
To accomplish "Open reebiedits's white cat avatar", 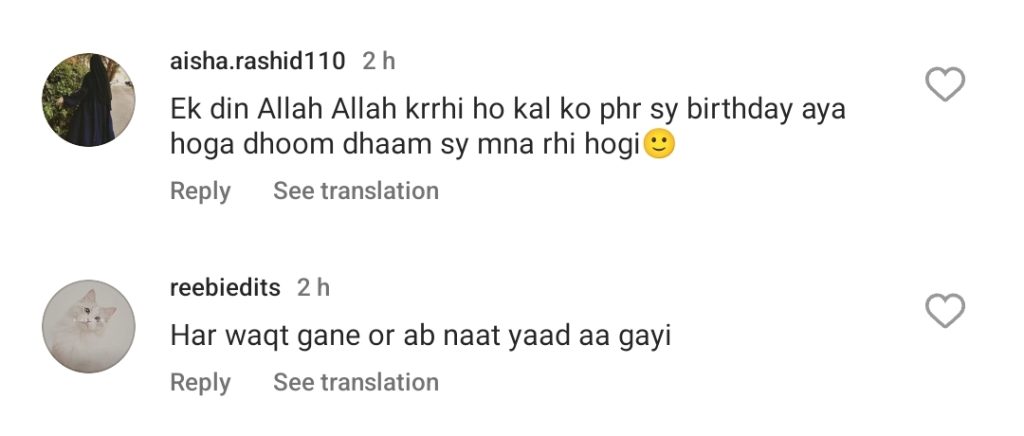I will (x=88, y=326).
